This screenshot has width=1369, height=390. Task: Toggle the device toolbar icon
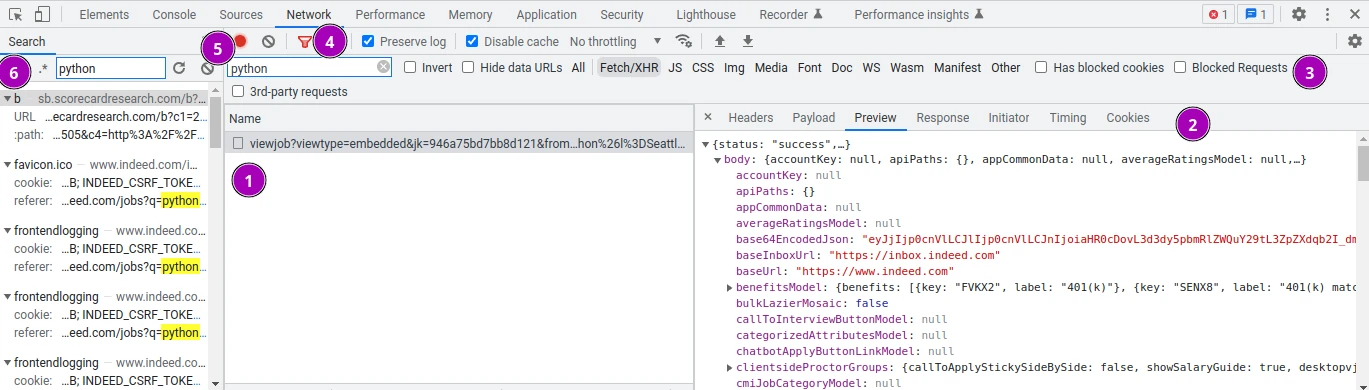42,15
